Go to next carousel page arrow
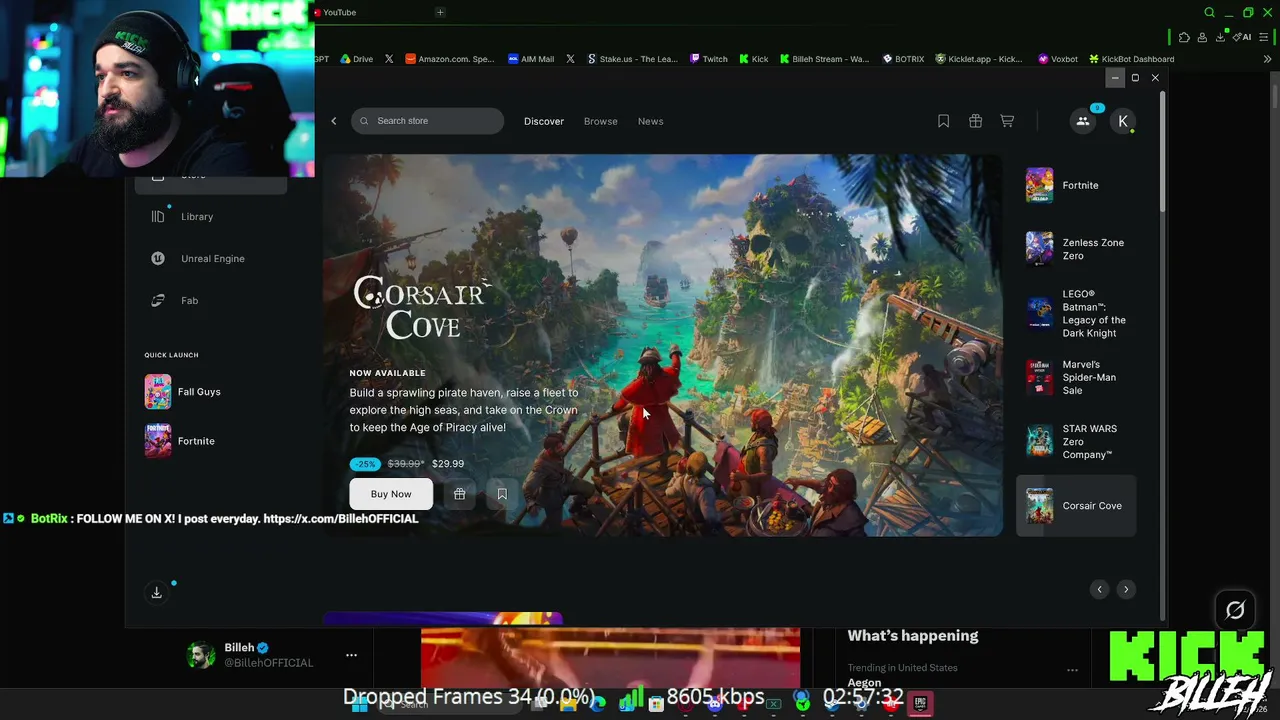This screenshot has height=720, width=1280. [1126, 589]
